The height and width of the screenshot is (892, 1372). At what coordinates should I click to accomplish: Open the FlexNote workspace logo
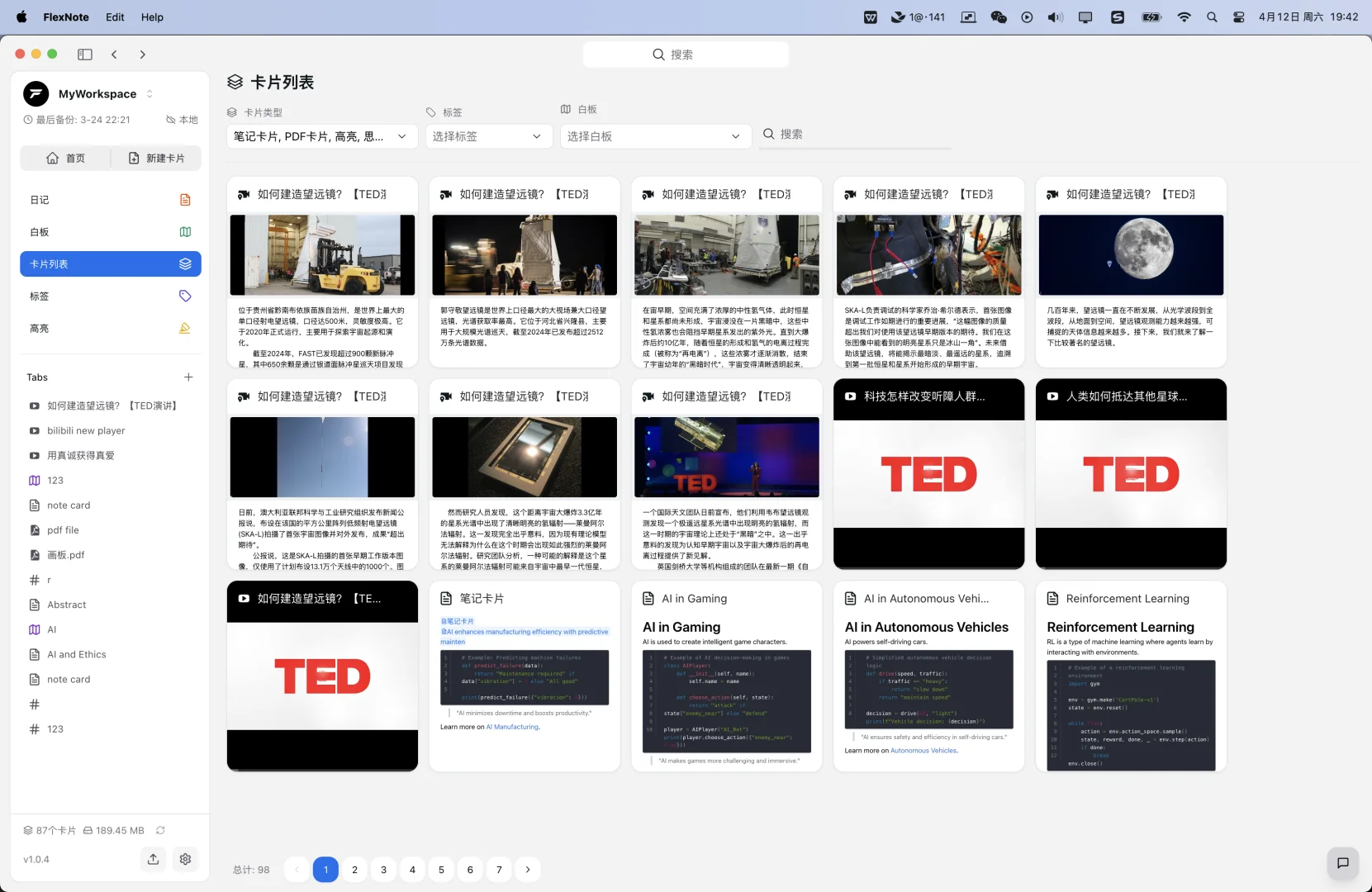tap(36, 94)
